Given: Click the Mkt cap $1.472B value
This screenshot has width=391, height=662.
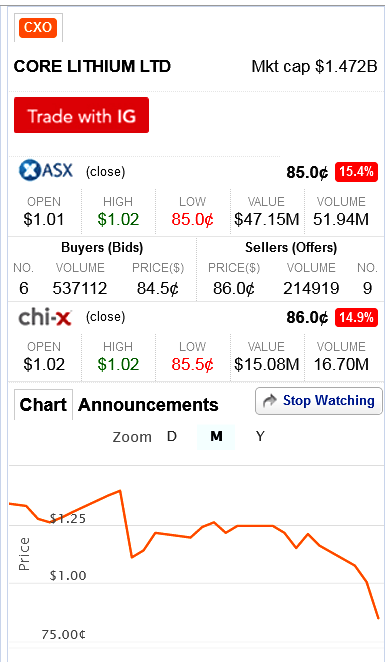Looking at the screenshot, I should [x=314, y=66].
